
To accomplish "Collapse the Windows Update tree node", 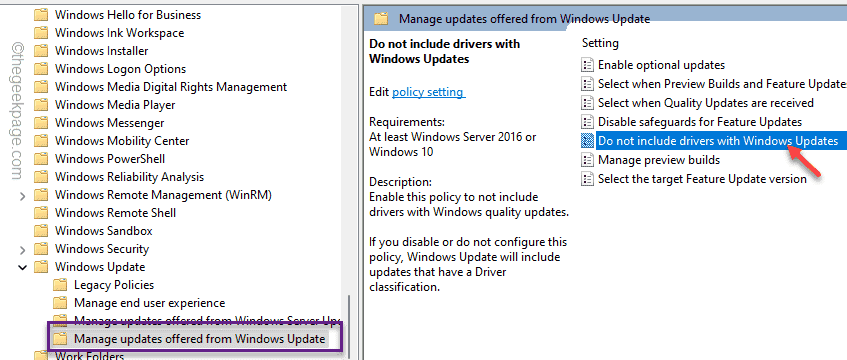I will 22,267.
